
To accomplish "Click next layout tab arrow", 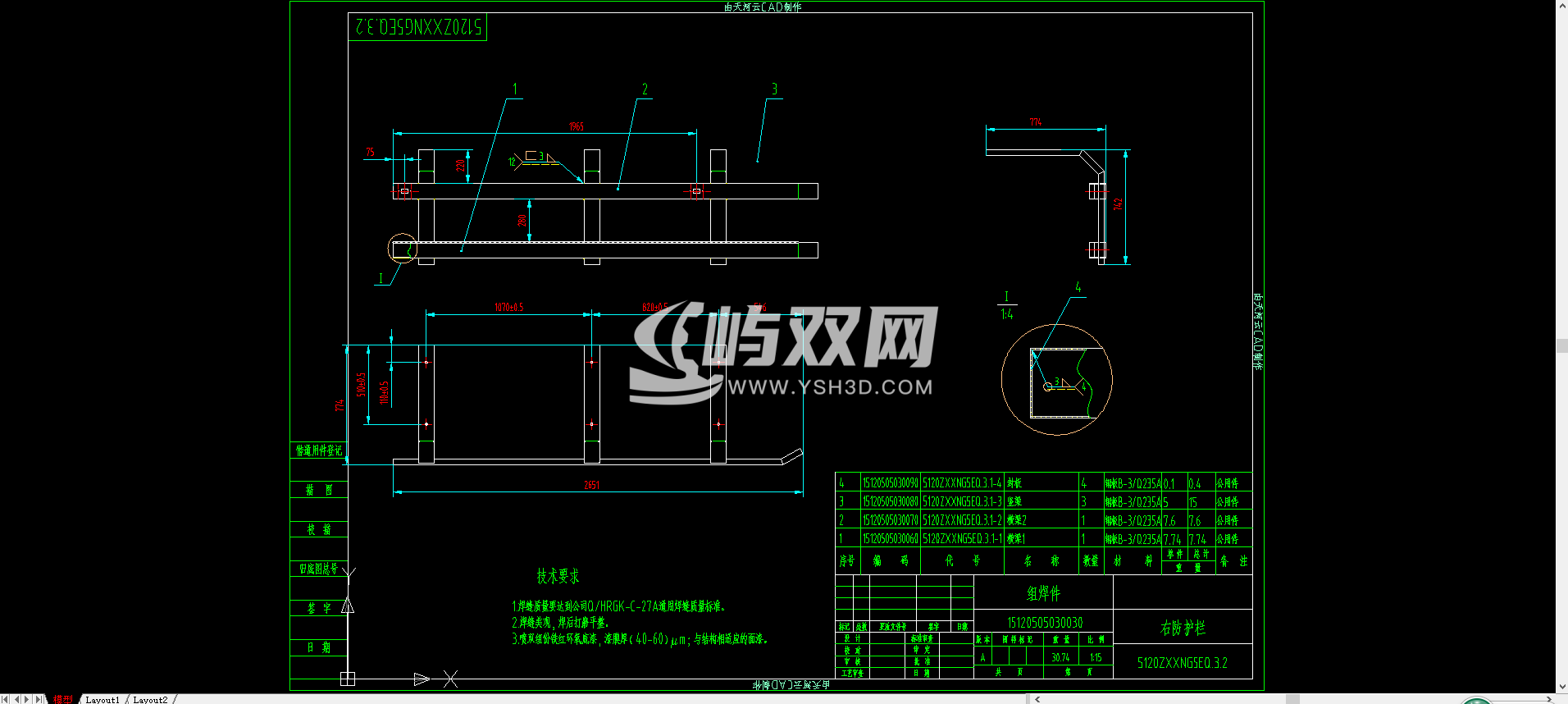I will pyautogui.click(x=27, y=699).
